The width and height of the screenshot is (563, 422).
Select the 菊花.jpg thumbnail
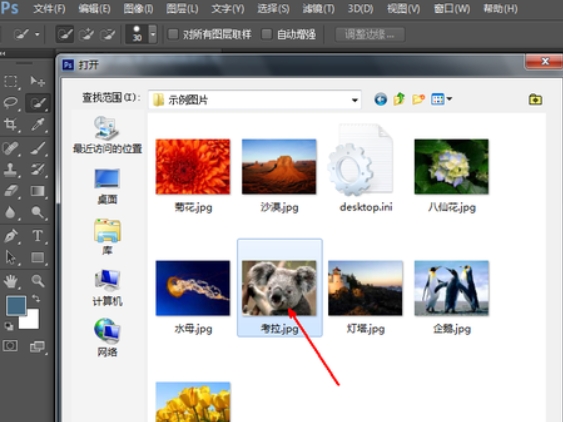pos(193,167)
